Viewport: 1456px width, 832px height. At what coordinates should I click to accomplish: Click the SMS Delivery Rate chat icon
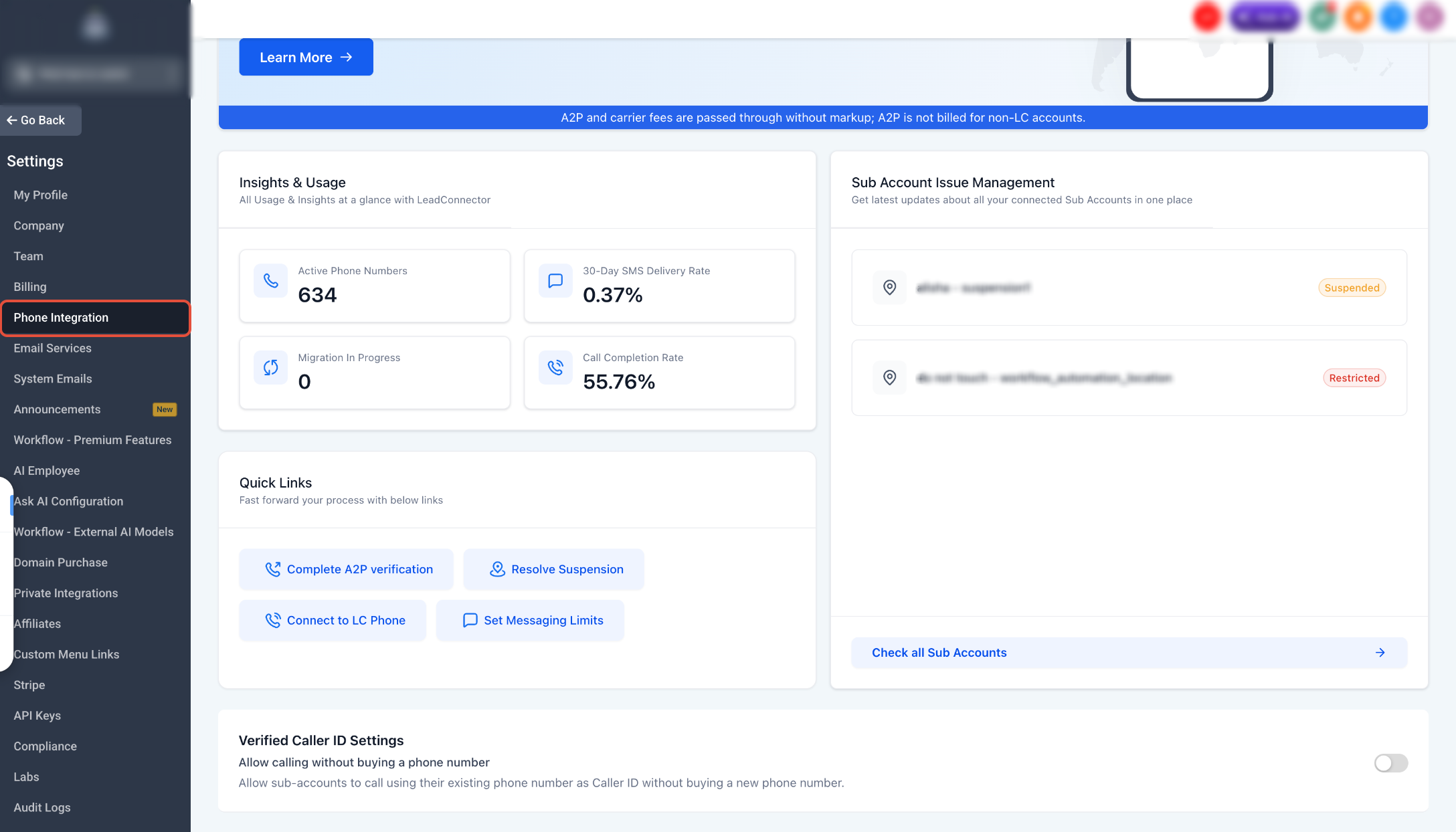(555, 281)
